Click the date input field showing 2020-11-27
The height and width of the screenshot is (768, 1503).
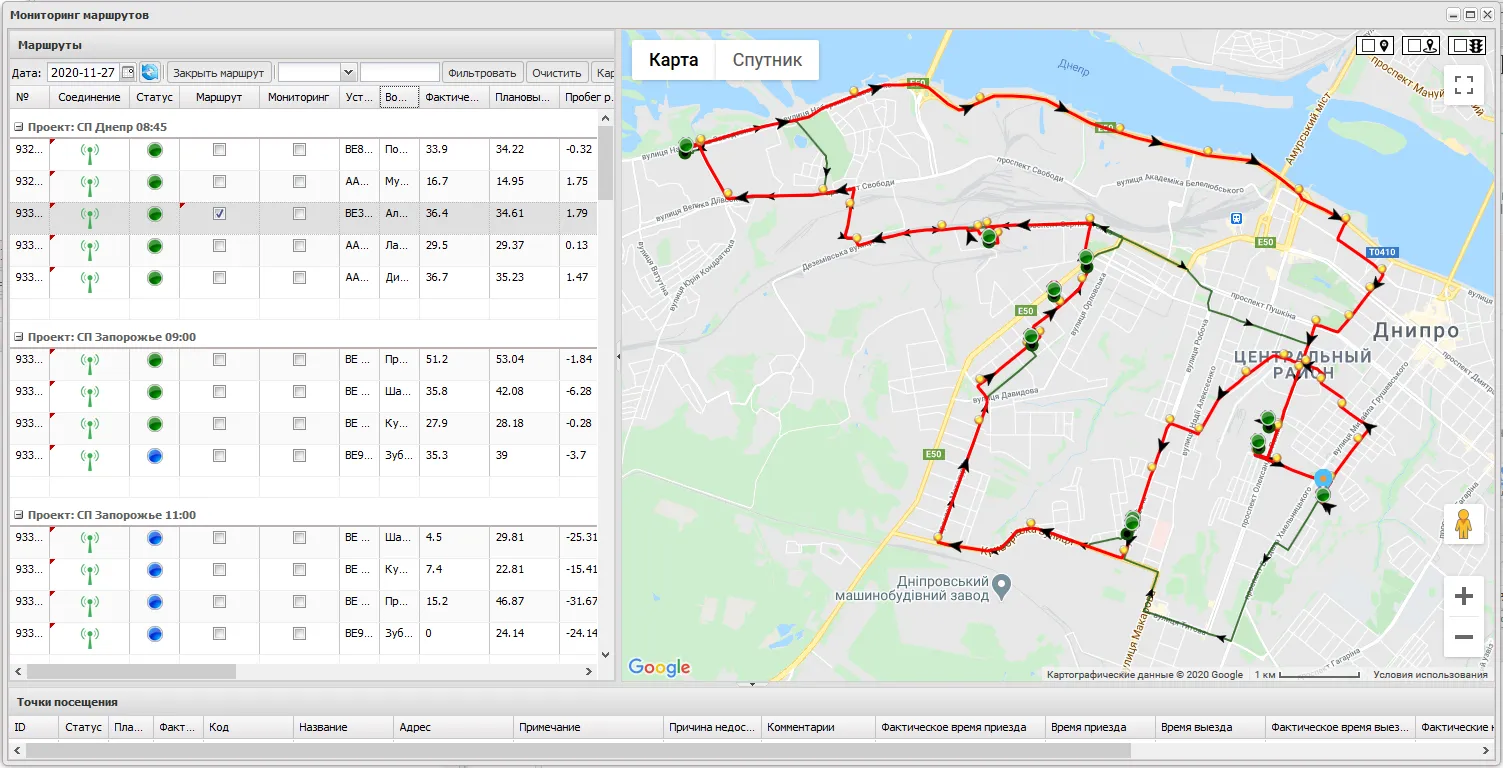[x=83, y=72]
